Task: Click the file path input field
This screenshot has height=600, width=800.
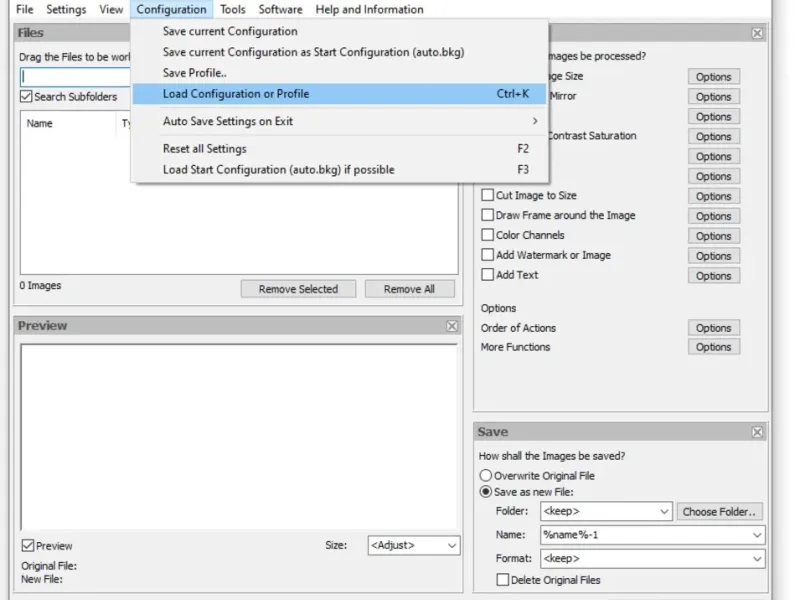Action: click(76, 77)
